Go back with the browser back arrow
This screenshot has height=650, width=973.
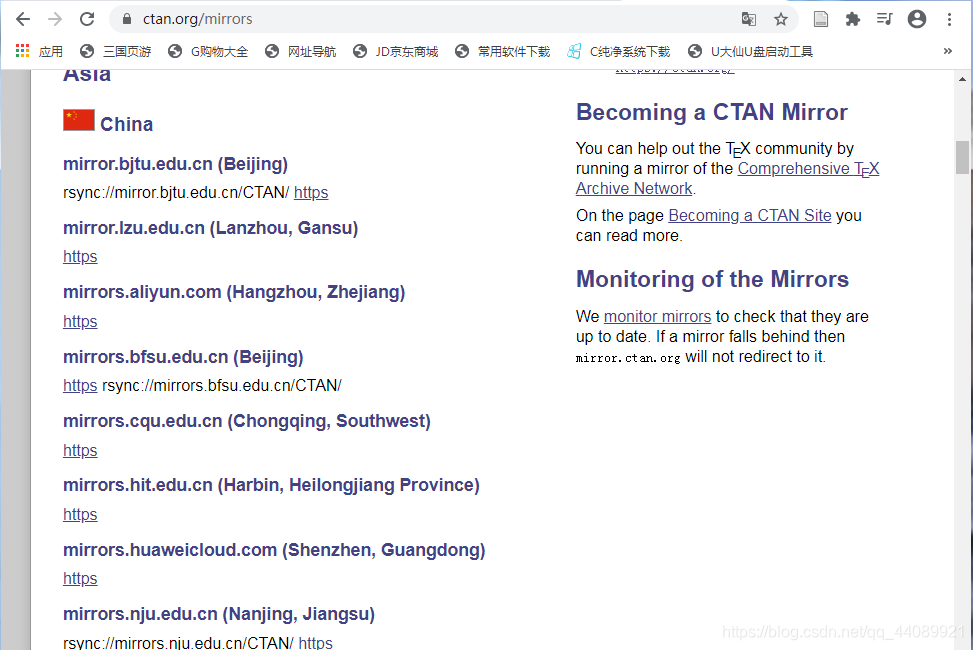(x=23, y=19)
